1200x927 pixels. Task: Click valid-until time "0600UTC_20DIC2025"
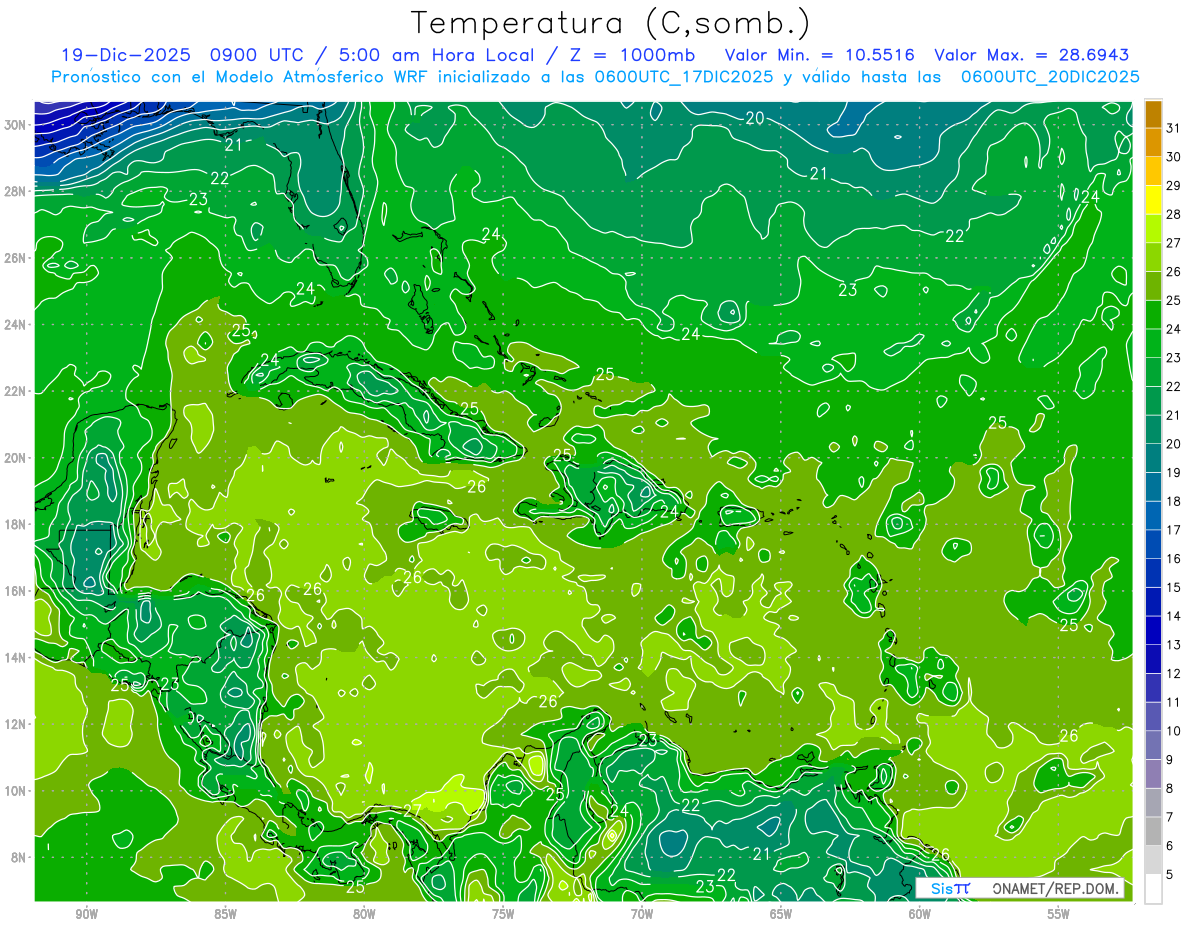click(1050, 77)
